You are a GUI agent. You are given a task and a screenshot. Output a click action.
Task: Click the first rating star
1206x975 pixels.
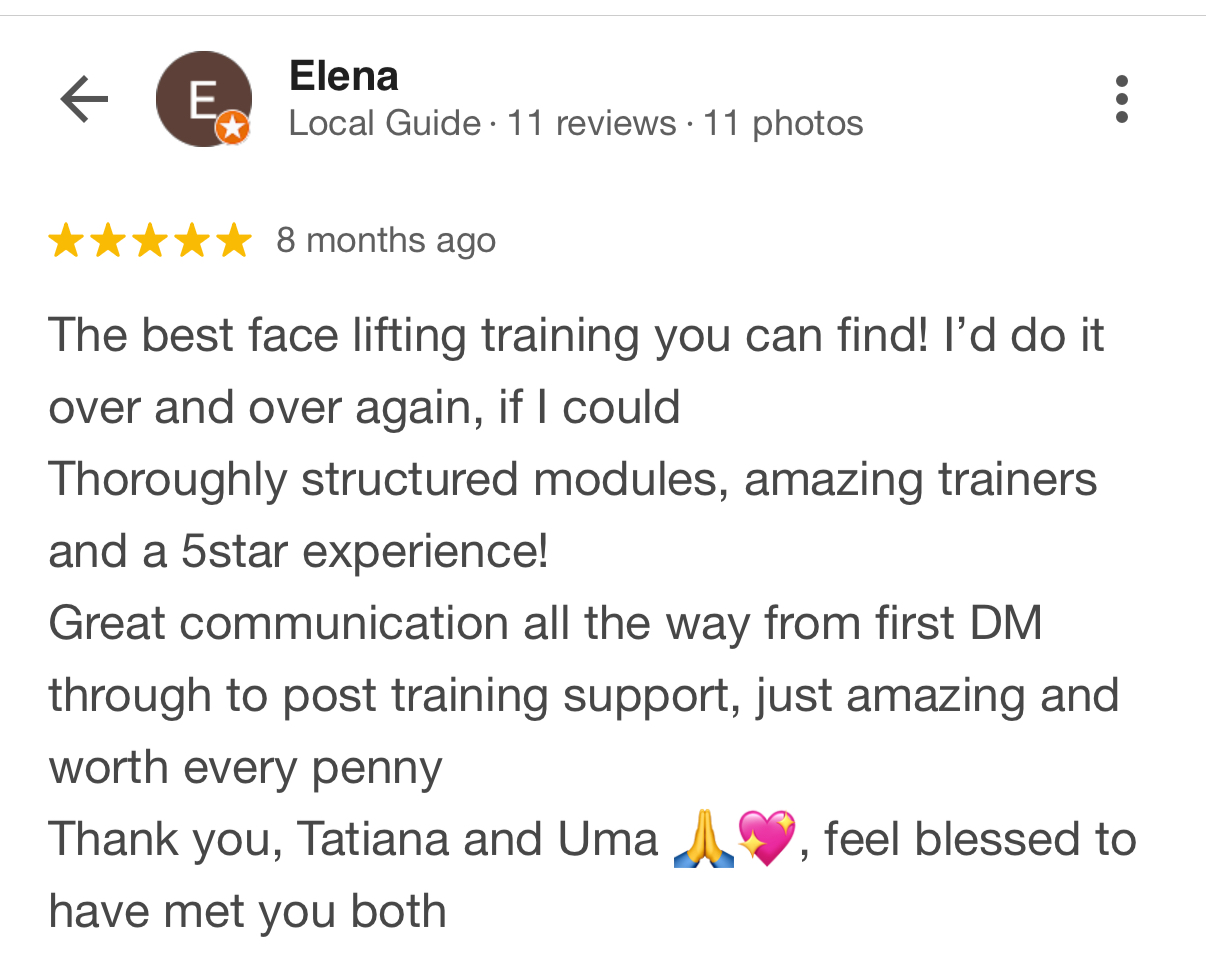(66, 241)
